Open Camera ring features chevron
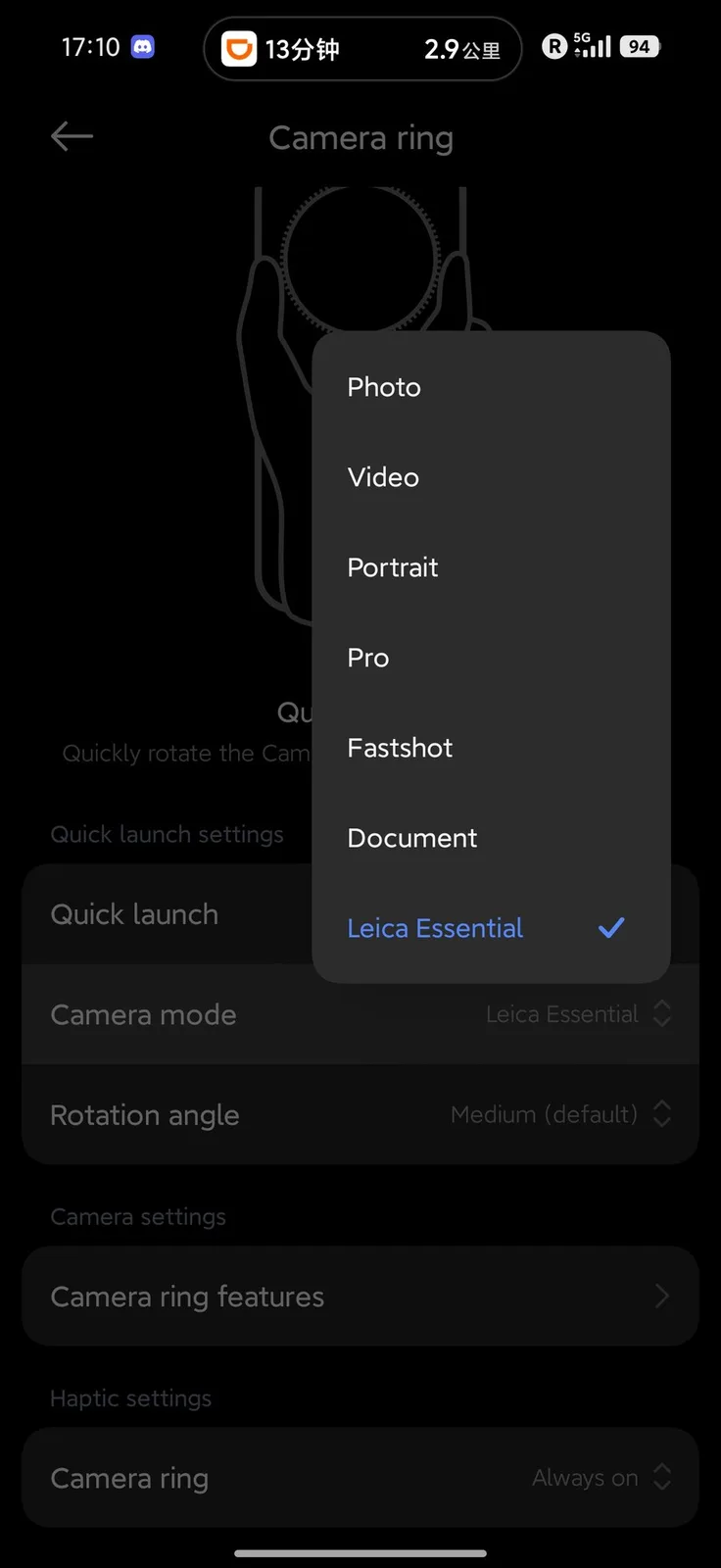 pos(662,1297)
